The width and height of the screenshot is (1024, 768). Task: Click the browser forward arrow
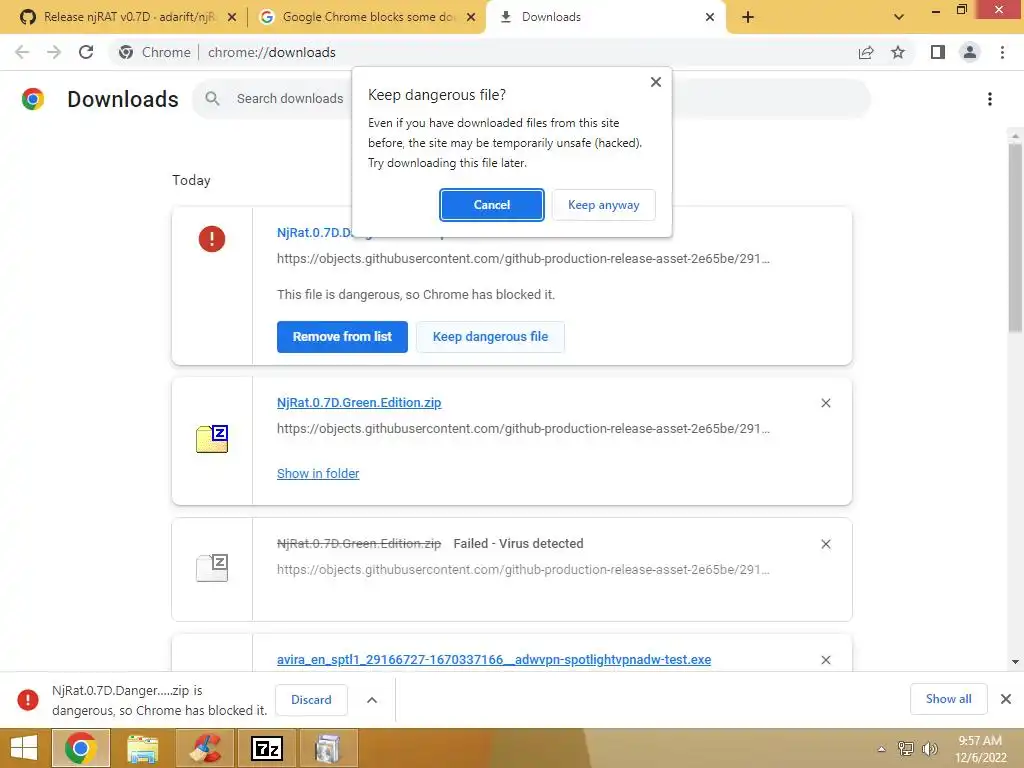[x=54, y=52]
